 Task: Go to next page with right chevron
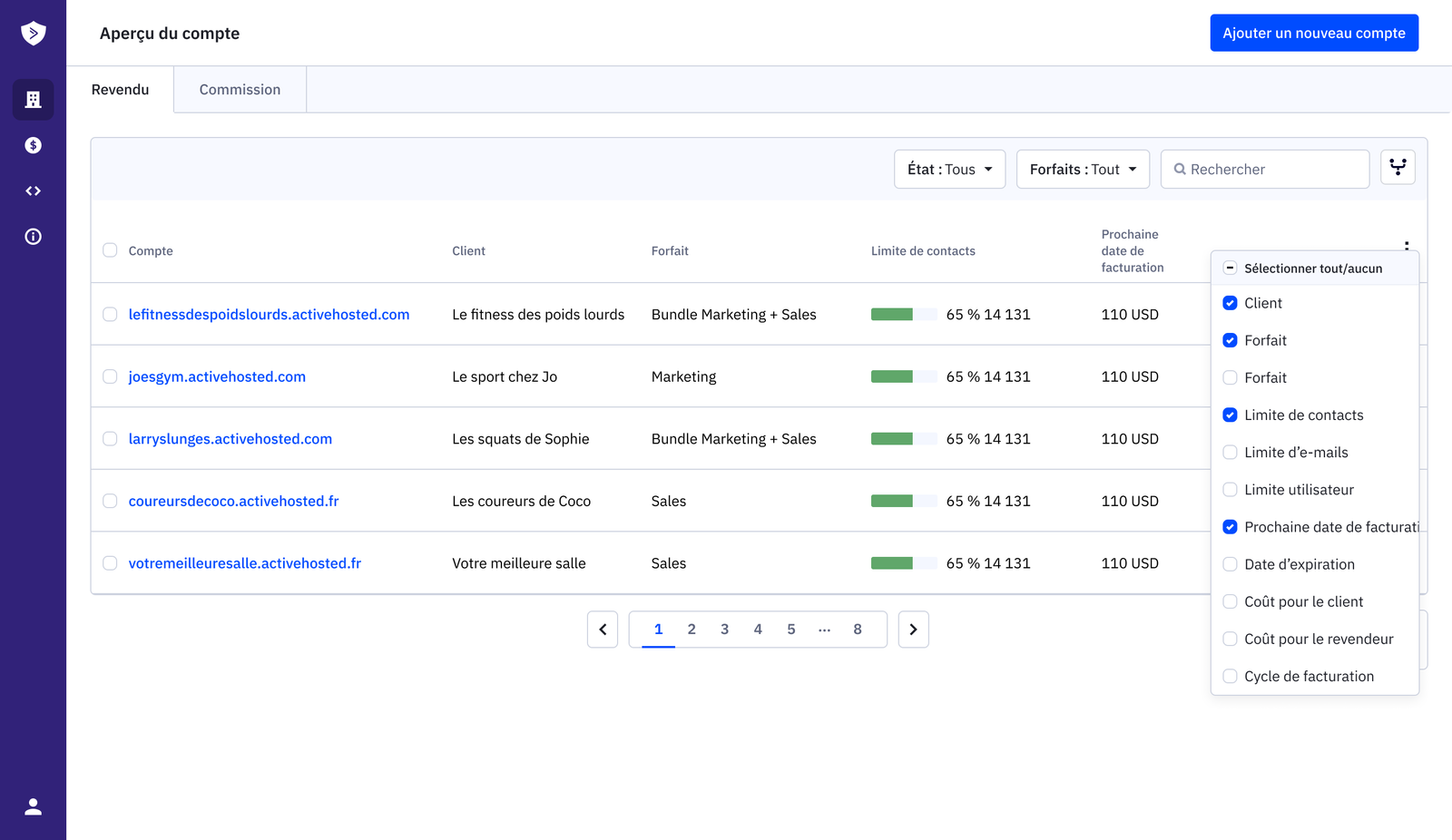pyautogui.click(x=913, y=630)
